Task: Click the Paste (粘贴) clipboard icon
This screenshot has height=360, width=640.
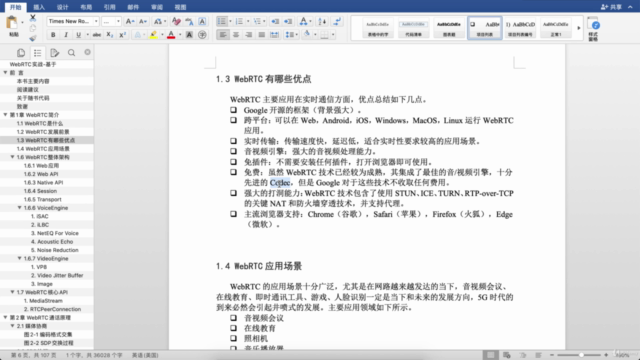Action: (x=12, y=23)
